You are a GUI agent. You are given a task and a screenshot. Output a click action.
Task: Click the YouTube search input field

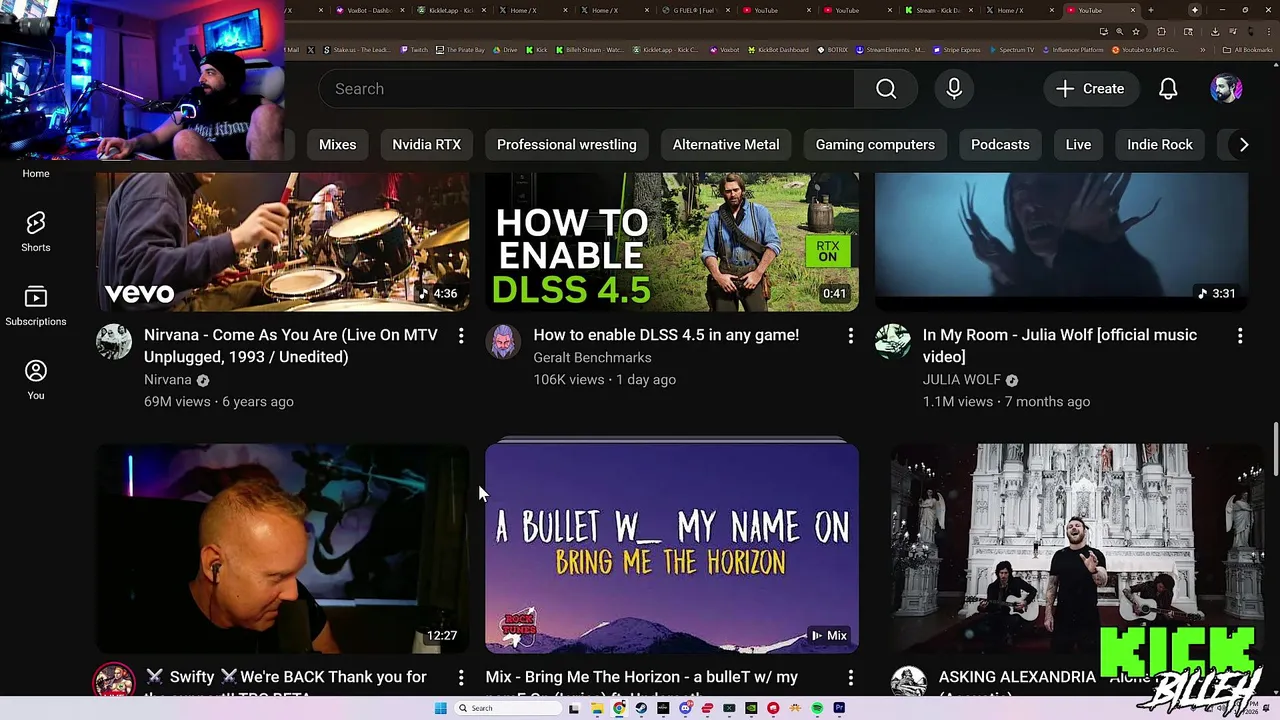point(587,89)
